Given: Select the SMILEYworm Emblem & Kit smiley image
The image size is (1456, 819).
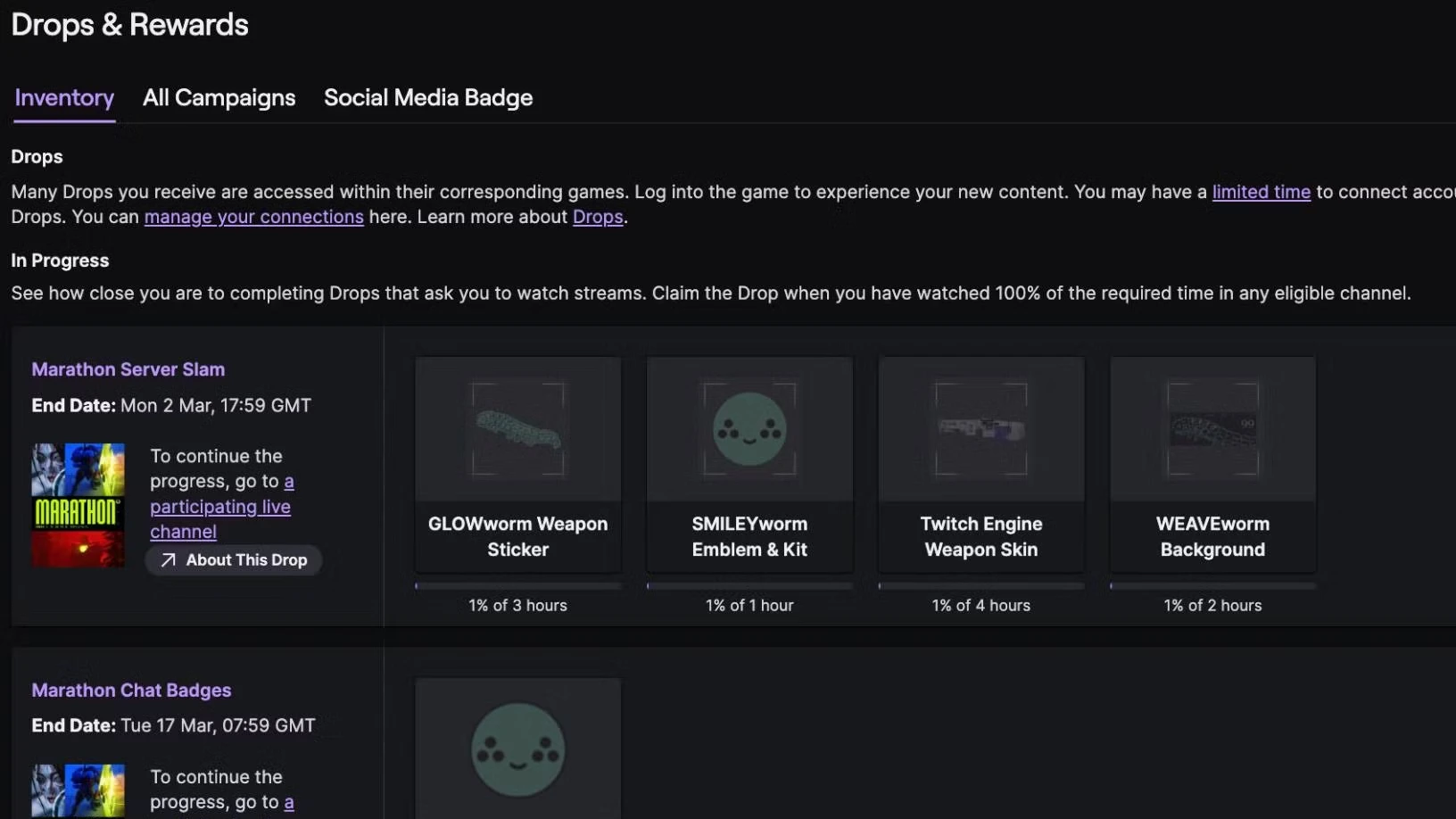Looking at the screenshot, I should [749, 429].
